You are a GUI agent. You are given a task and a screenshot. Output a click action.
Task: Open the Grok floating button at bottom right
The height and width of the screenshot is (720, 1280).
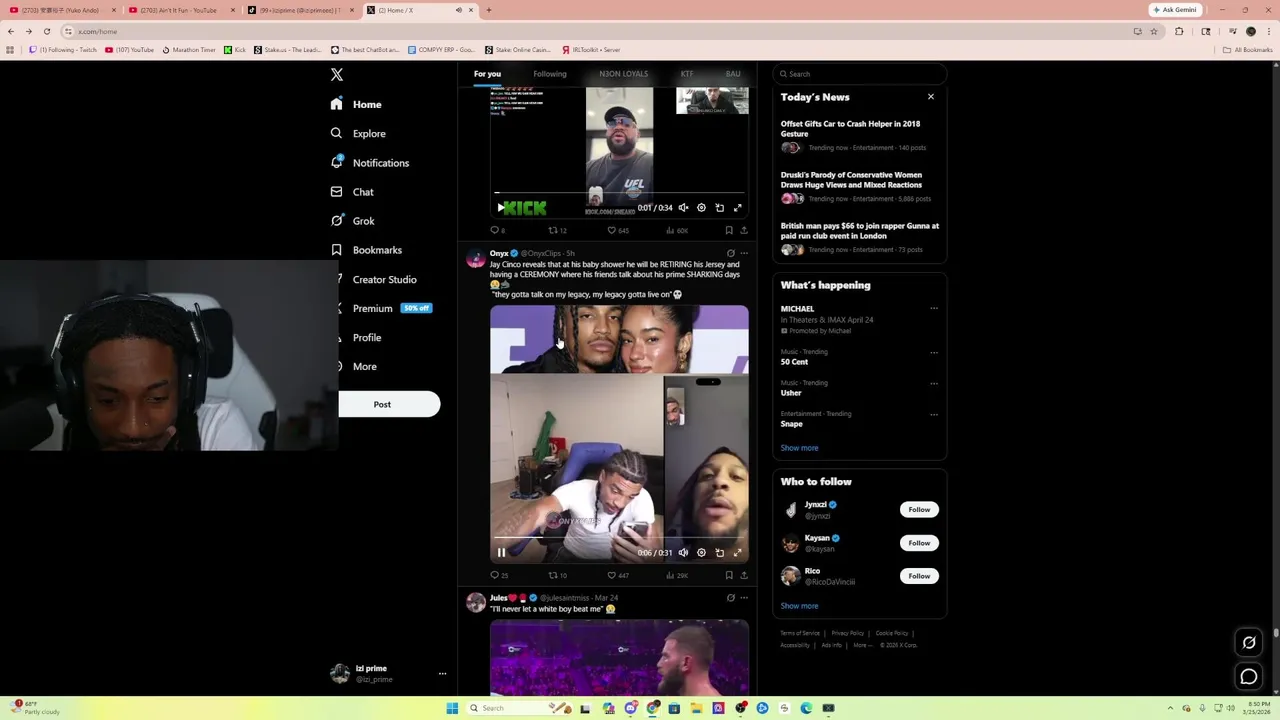(x=1249, y=643)
